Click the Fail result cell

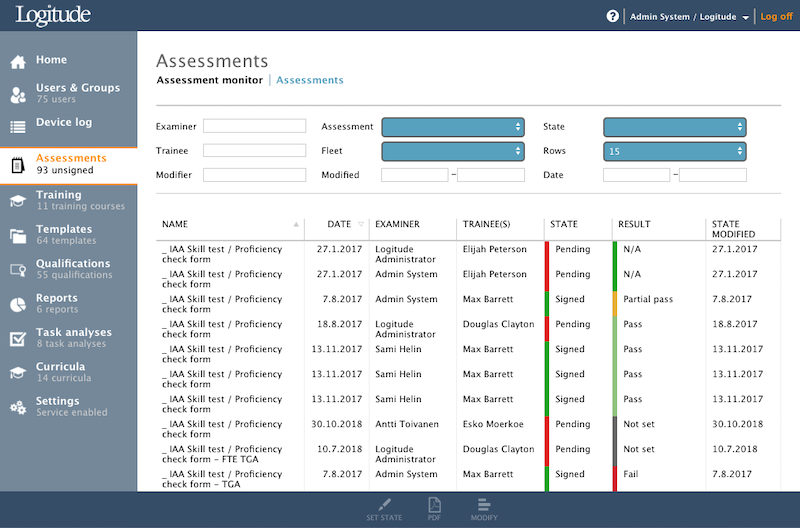click(631, 474)
